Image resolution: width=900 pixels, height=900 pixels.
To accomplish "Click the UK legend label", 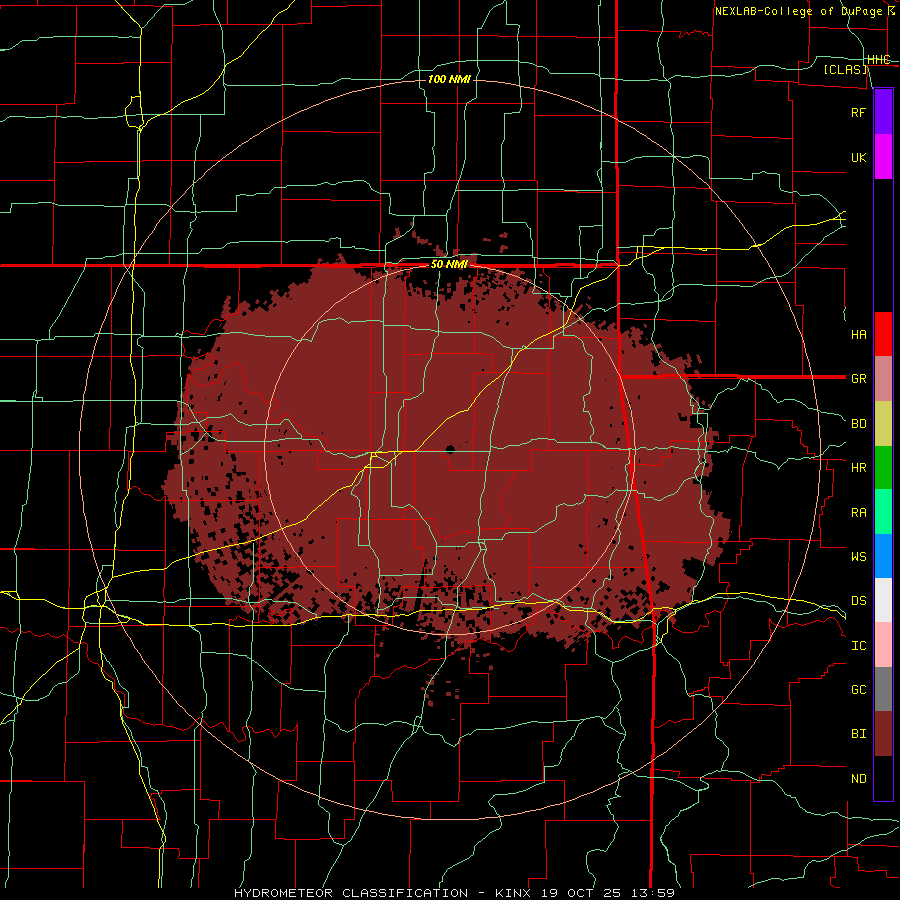I will (x=858, y=157).
